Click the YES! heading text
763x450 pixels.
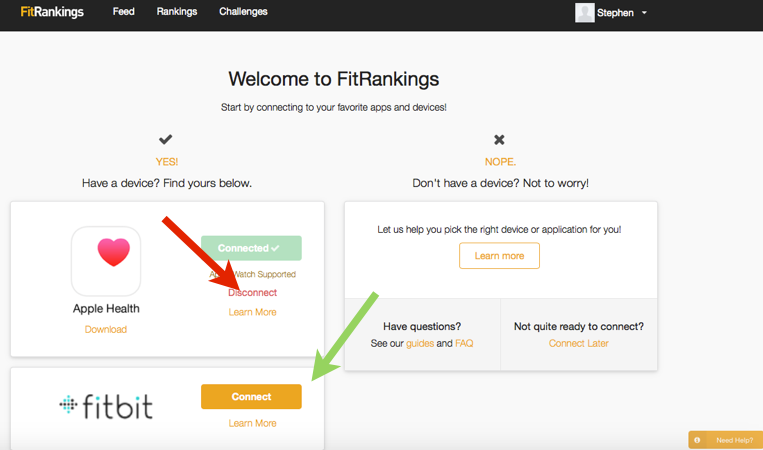[166, 162]
